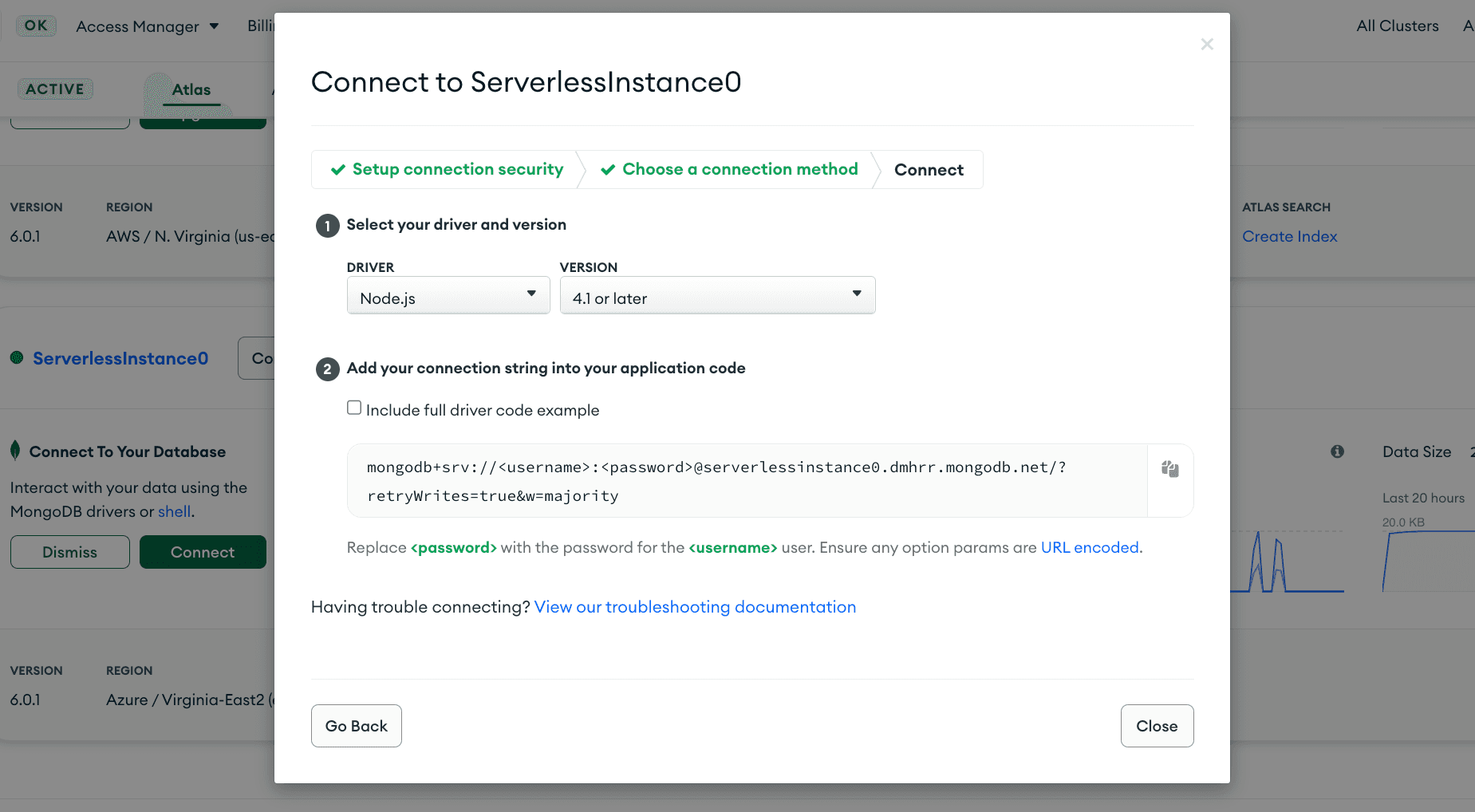Go to Choose a connection method step
Viewport: 1475px width, 812px height.
click(729, 170)
